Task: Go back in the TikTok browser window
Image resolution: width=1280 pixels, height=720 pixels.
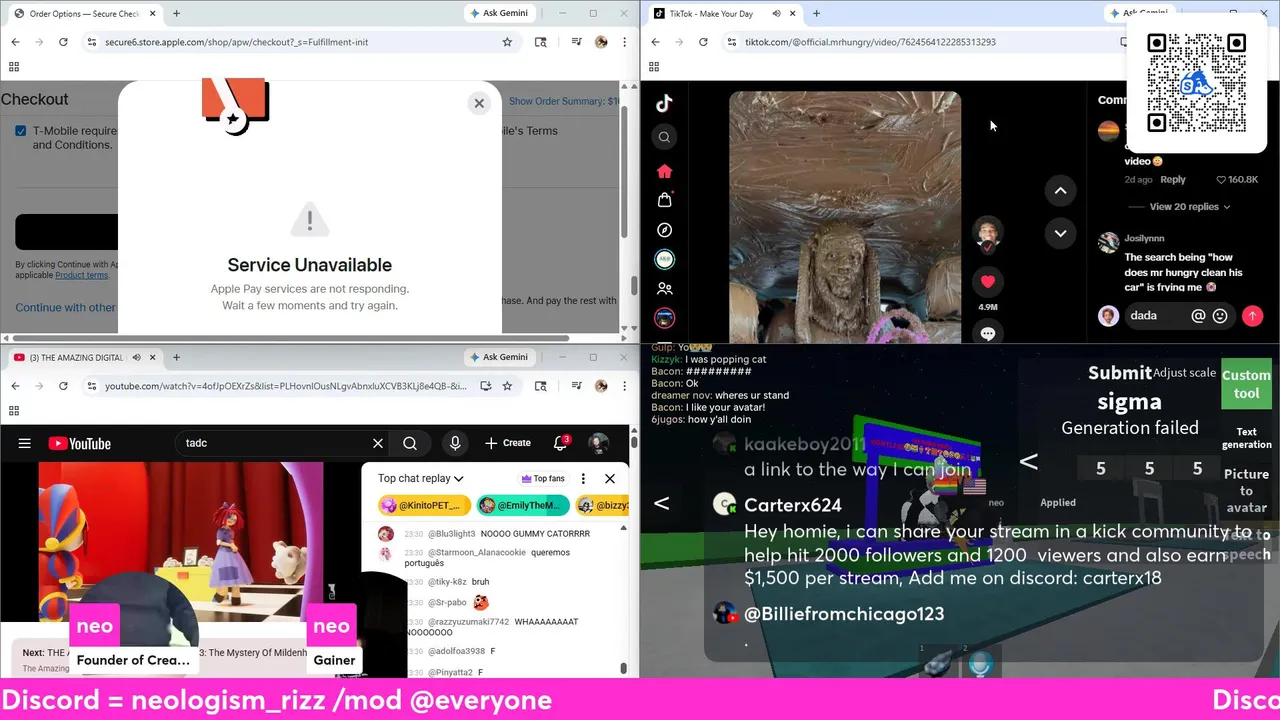Action: click(655, 42)
